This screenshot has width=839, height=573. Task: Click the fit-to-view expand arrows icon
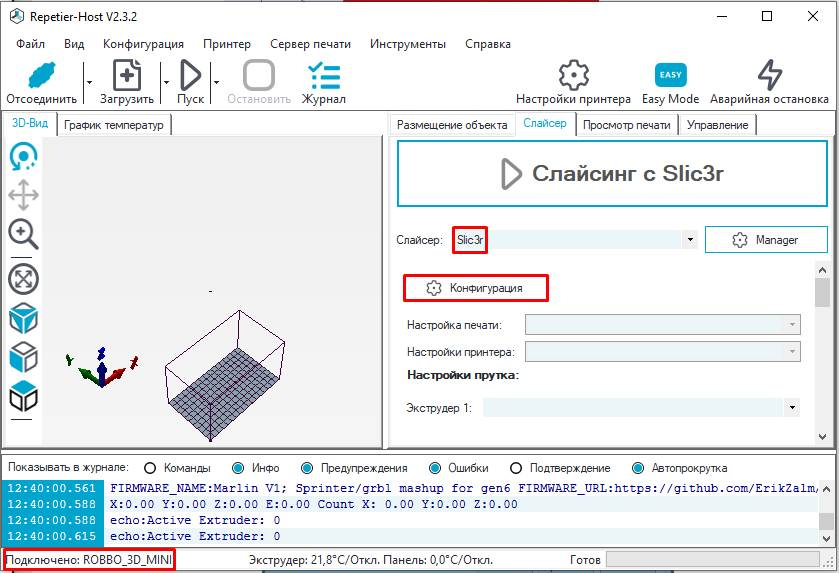[24, 279]
